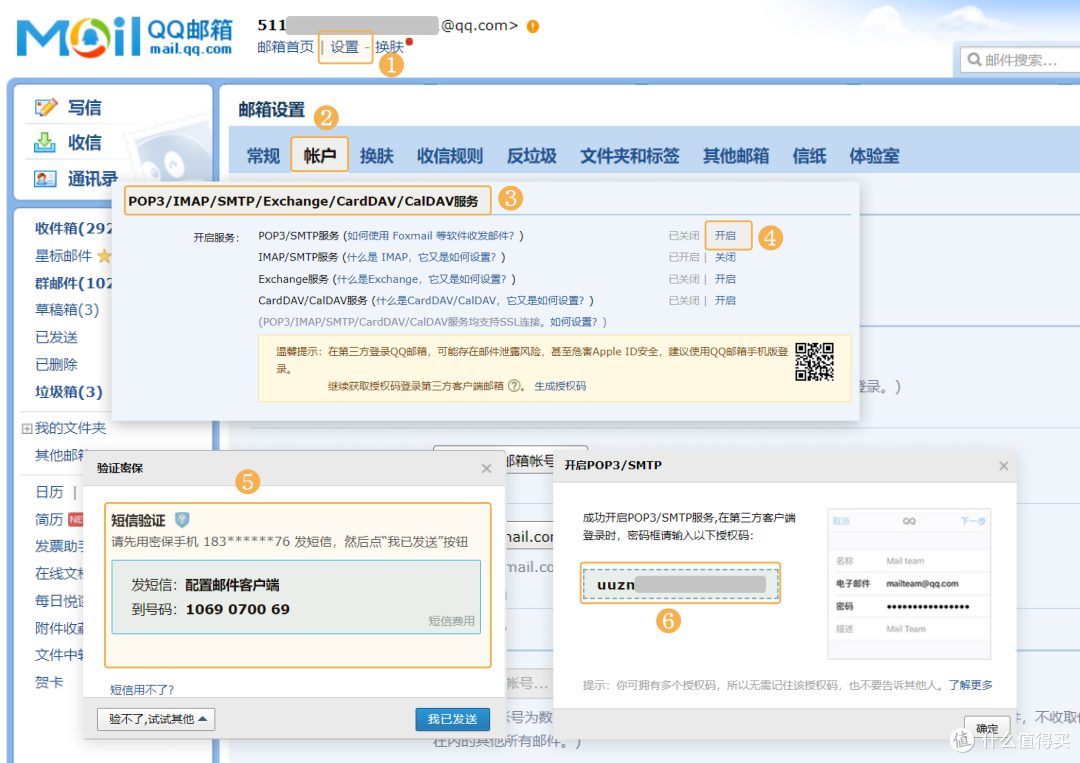This screenshot has width=1080, height=763.
Task: Click 收信 to receive mail
Action: click(x=85, y=143)
